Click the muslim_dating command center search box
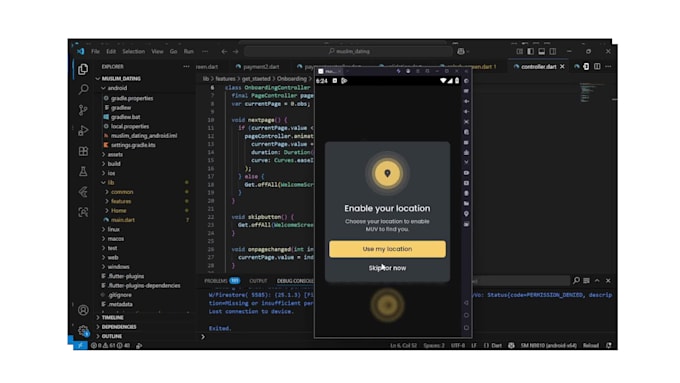Image resolution: width=680 pixels, height=383 pixels. tap(348, 51)
